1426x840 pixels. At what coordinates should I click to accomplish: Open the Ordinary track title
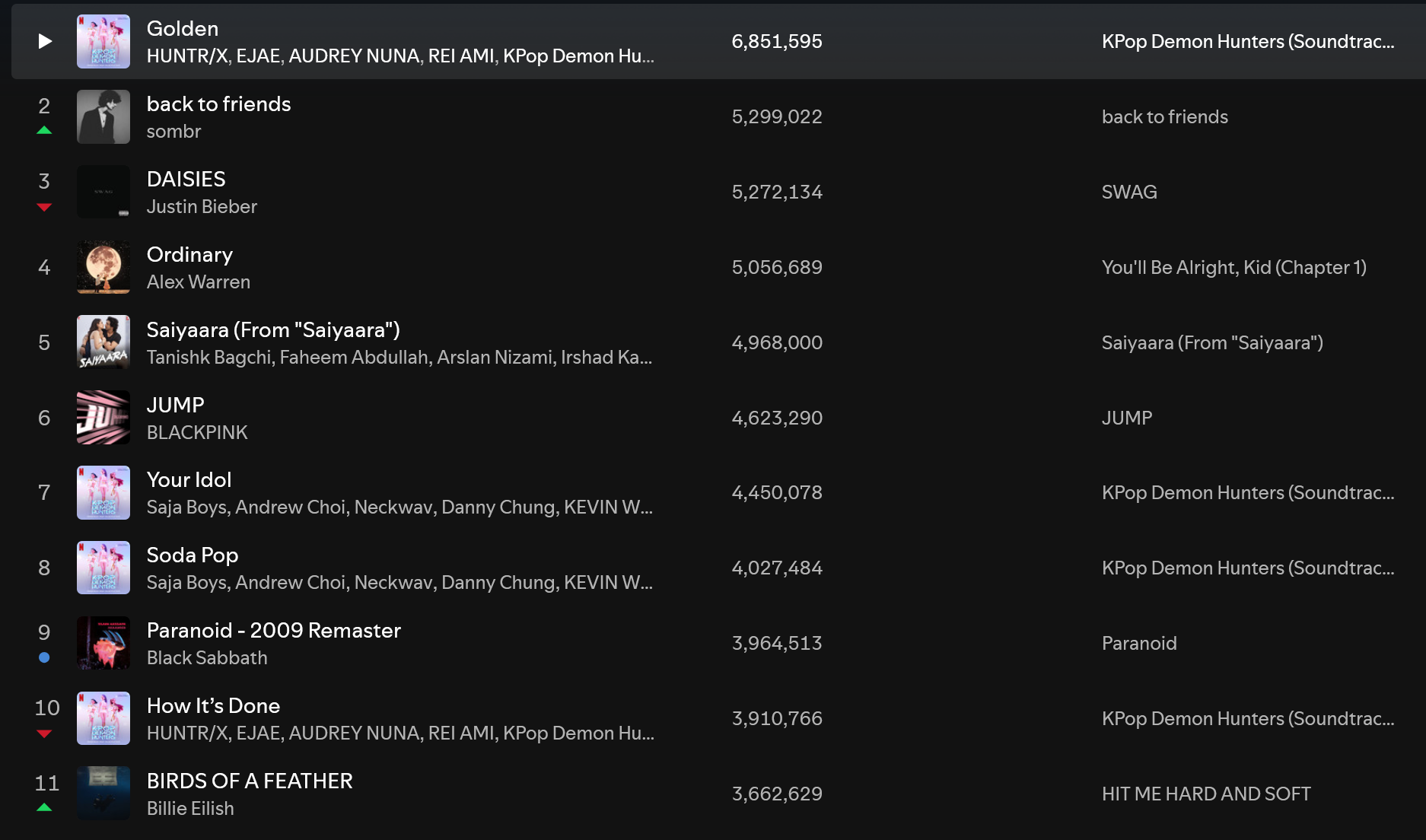(189, 254)
